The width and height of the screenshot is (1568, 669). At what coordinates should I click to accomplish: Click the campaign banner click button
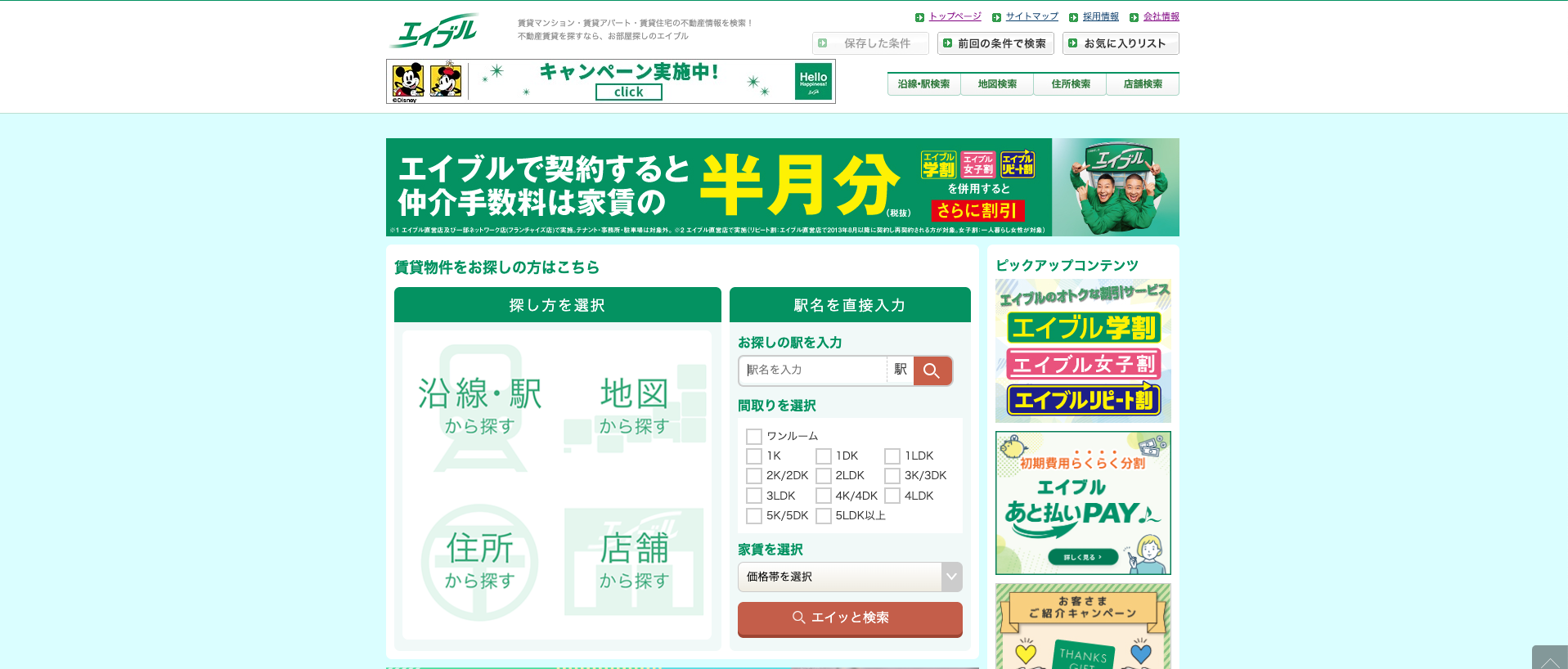628,92
